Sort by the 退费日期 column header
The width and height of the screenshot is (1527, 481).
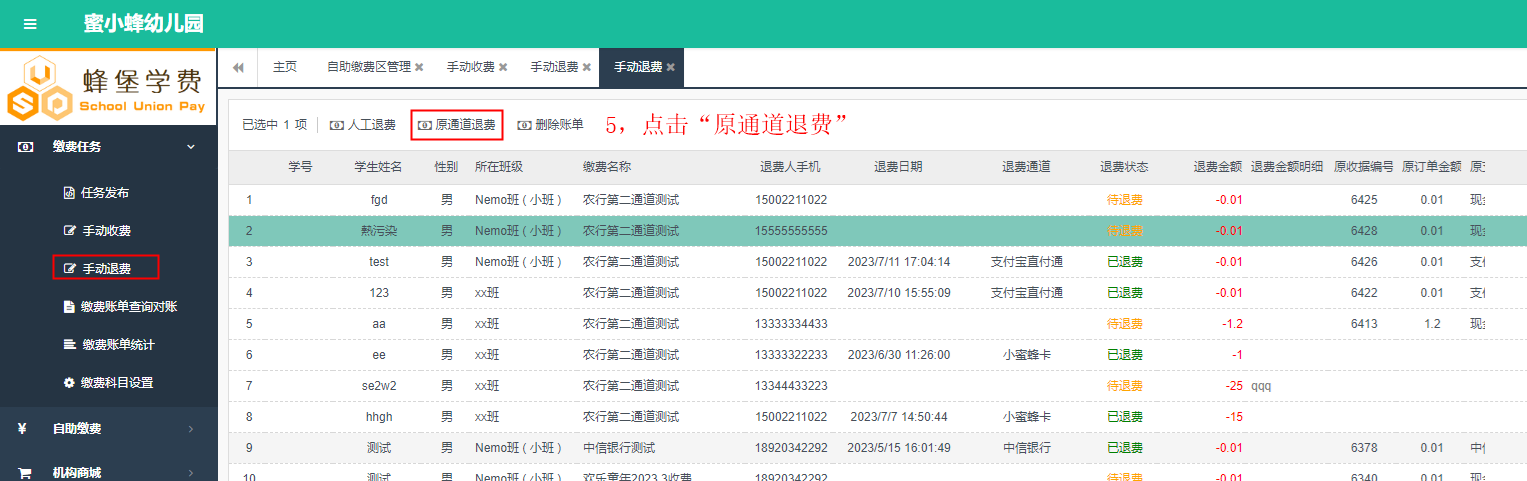(x=898, y=167)
